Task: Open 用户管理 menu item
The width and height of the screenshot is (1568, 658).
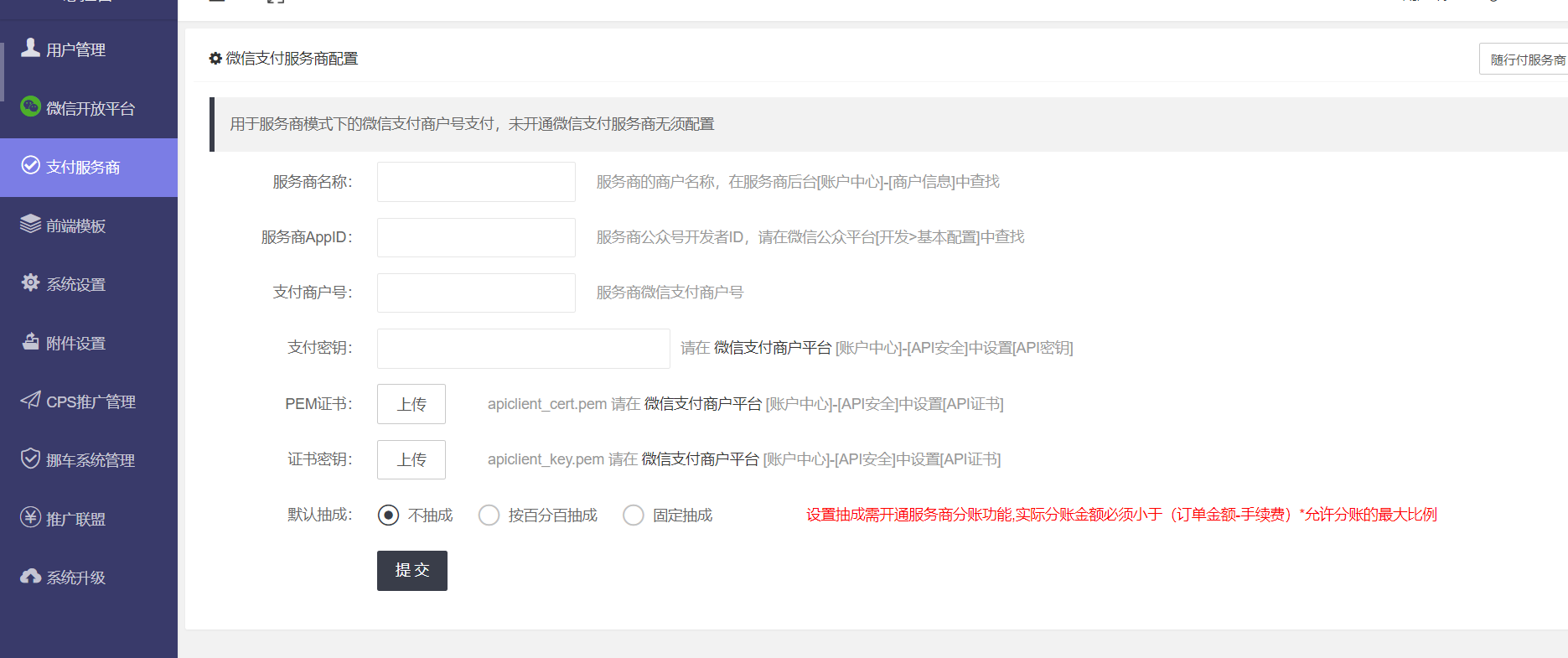Action: coord(89,50)
